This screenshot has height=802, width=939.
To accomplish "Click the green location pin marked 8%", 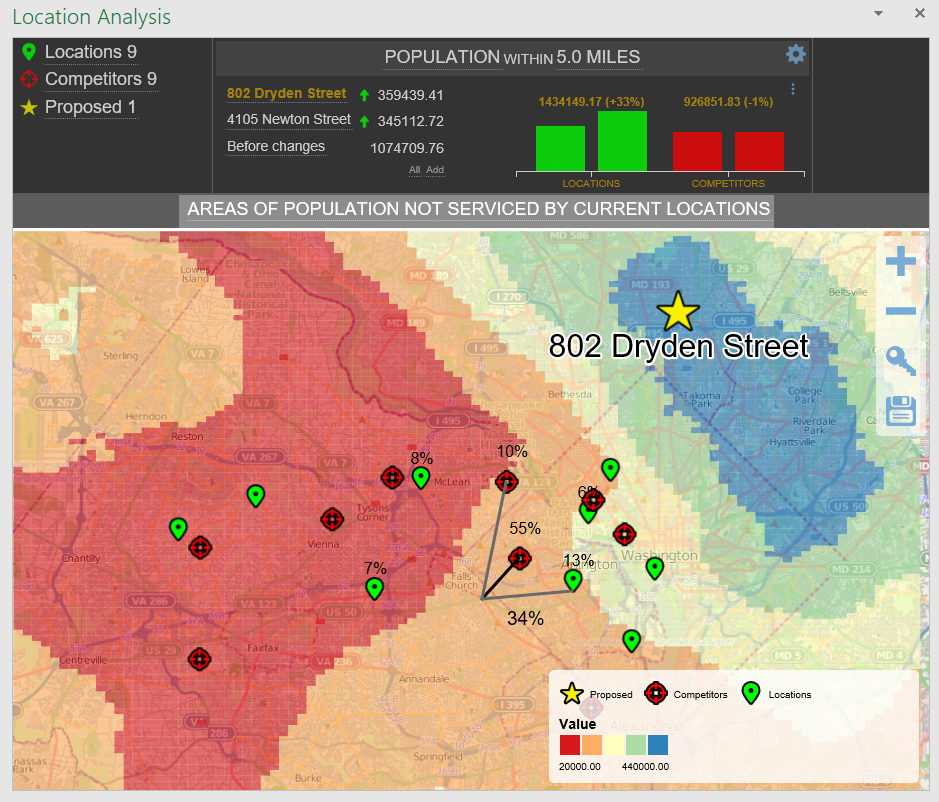I will point(421,477).
